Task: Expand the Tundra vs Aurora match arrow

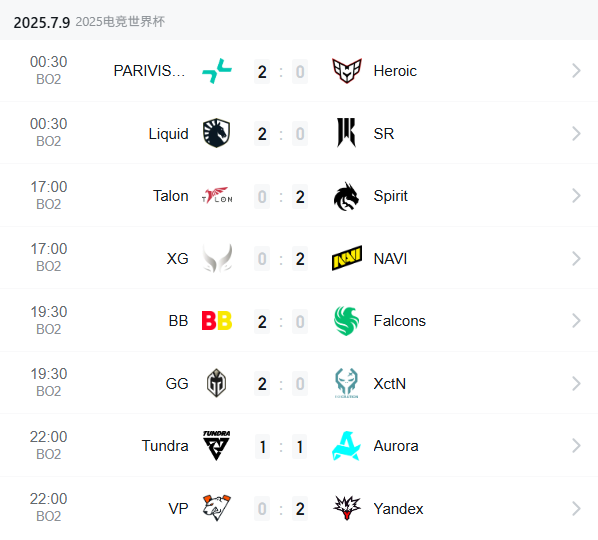Action: (x=576, y=446)
